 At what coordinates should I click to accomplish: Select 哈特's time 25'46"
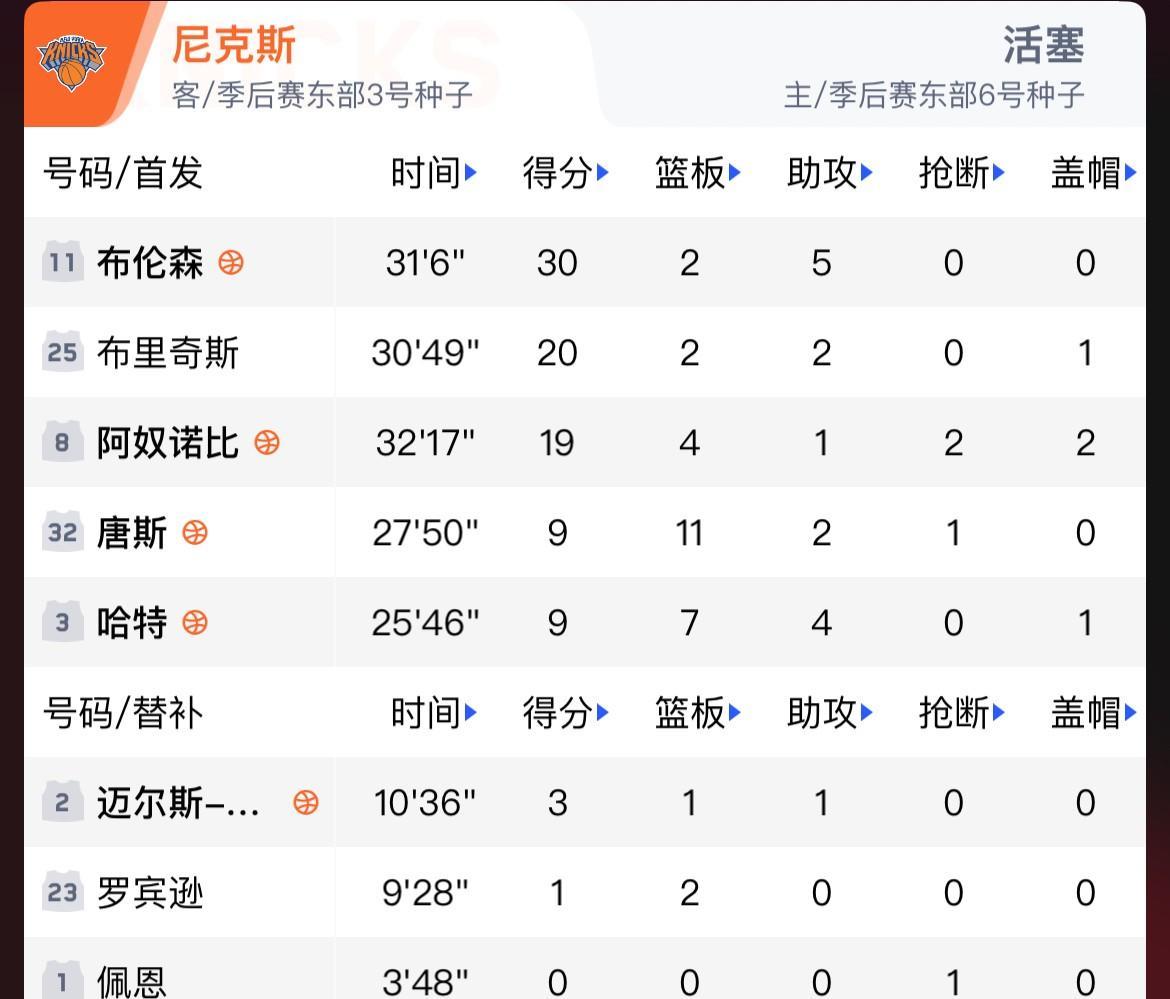point(425,622)
